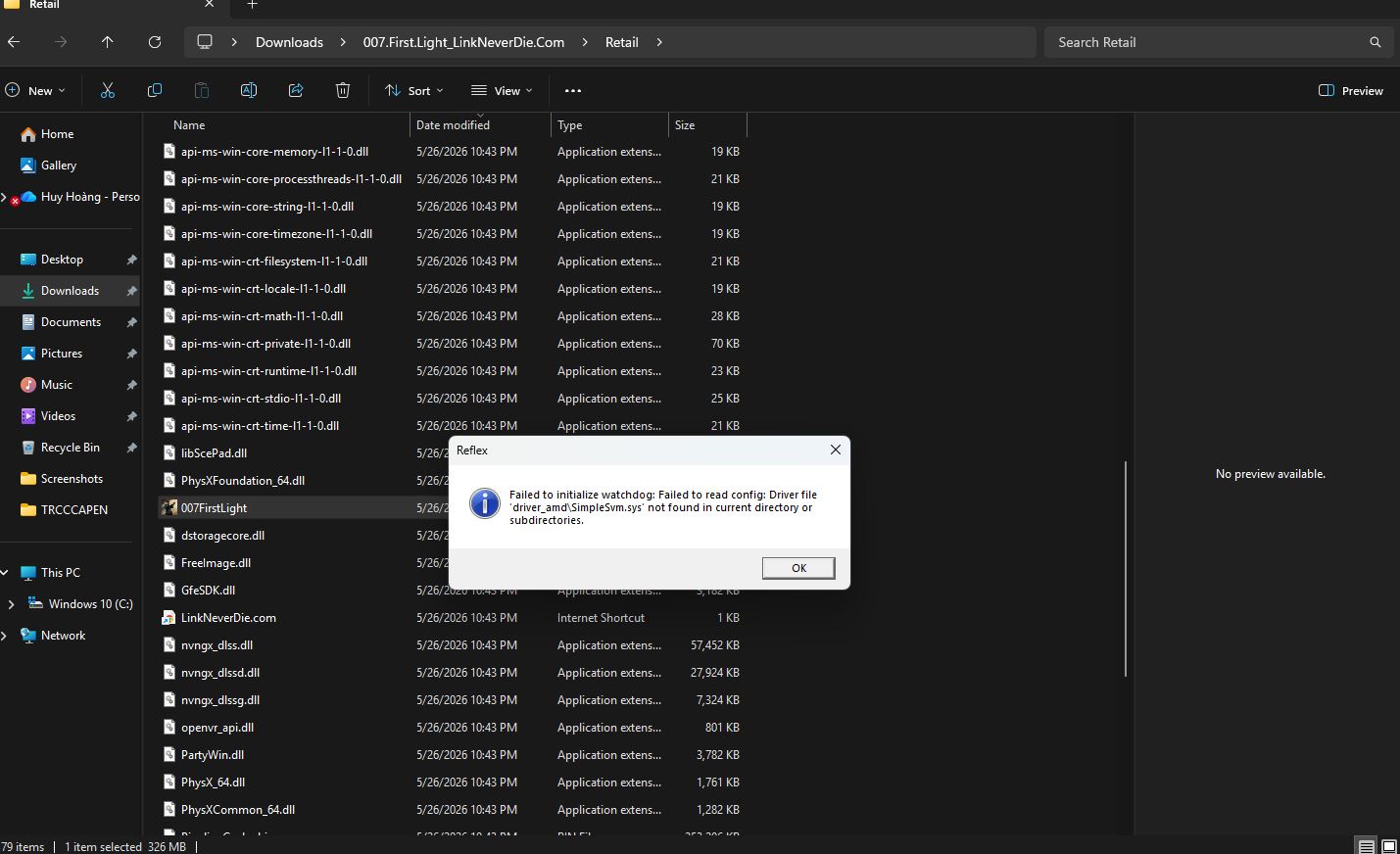Switch to large icons view in status bar

(x=1388, y=846)
